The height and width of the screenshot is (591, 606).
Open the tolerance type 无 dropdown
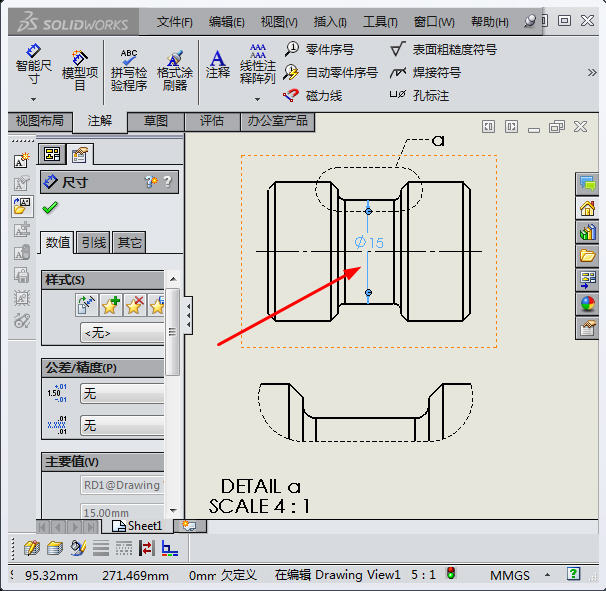pos(122,394)
